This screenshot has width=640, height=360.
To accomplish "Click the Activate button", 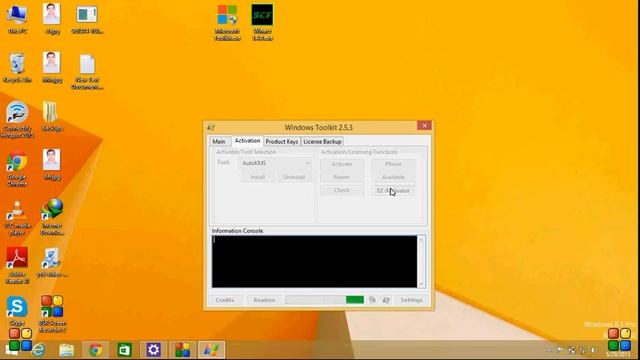I will (342, 164).
